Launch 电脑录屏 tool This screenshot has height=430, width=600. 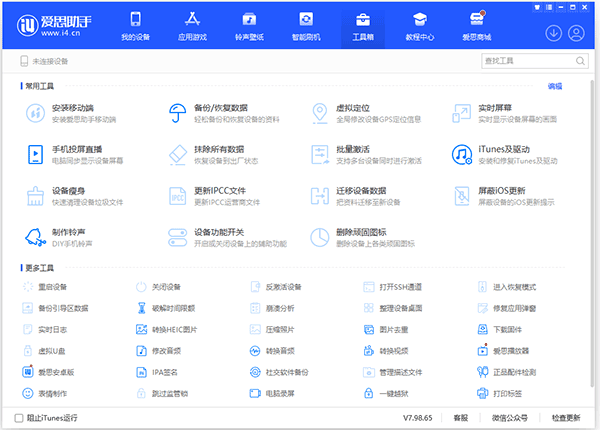point(272,393)
